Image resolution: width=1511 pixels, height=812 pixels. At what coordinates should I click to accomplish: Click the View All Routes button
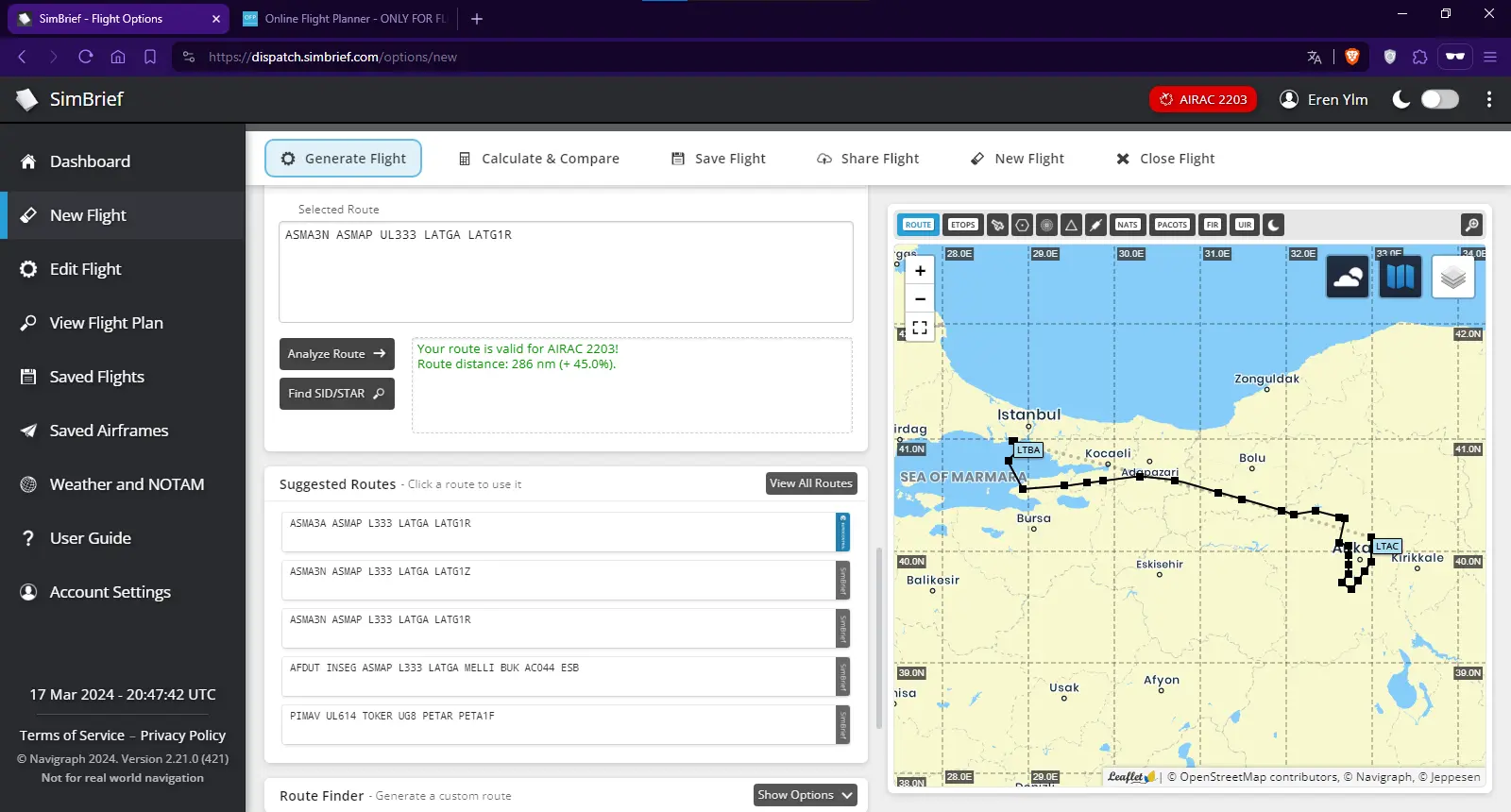point(811,483)
